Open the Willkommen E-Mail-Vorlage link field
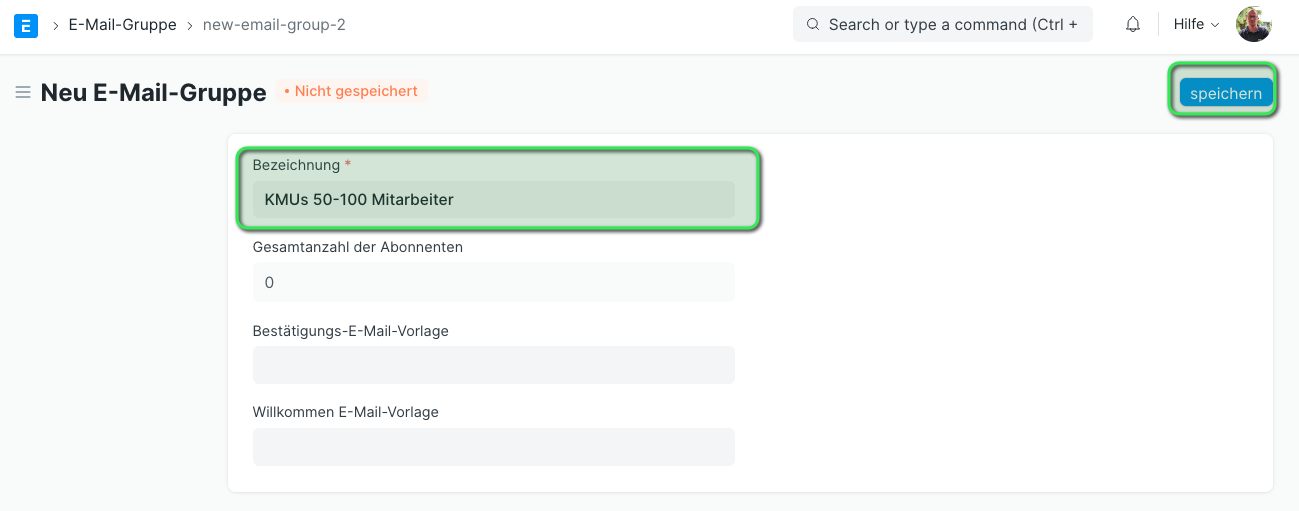1299x511 pixels. coord(494,447)
